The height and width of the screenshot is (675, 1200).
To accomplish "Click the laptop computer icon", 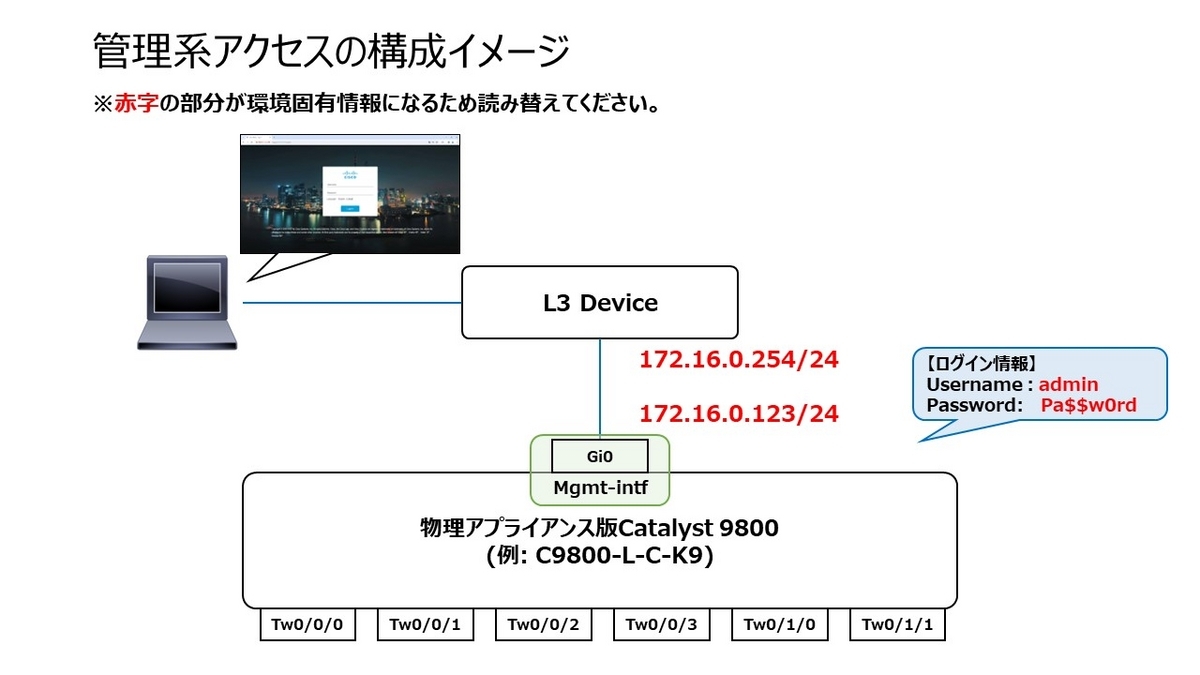I will click(x=188, y=301).
